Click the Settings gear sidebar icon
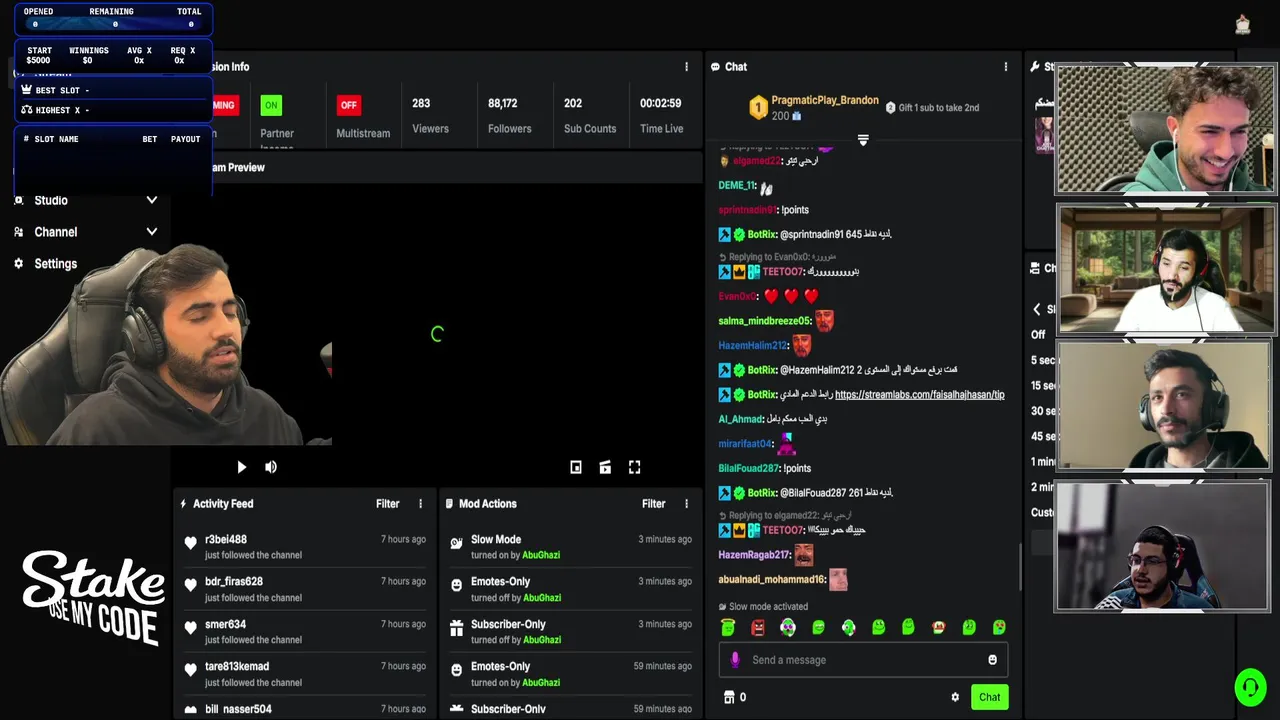 click(x=18, y=264)
